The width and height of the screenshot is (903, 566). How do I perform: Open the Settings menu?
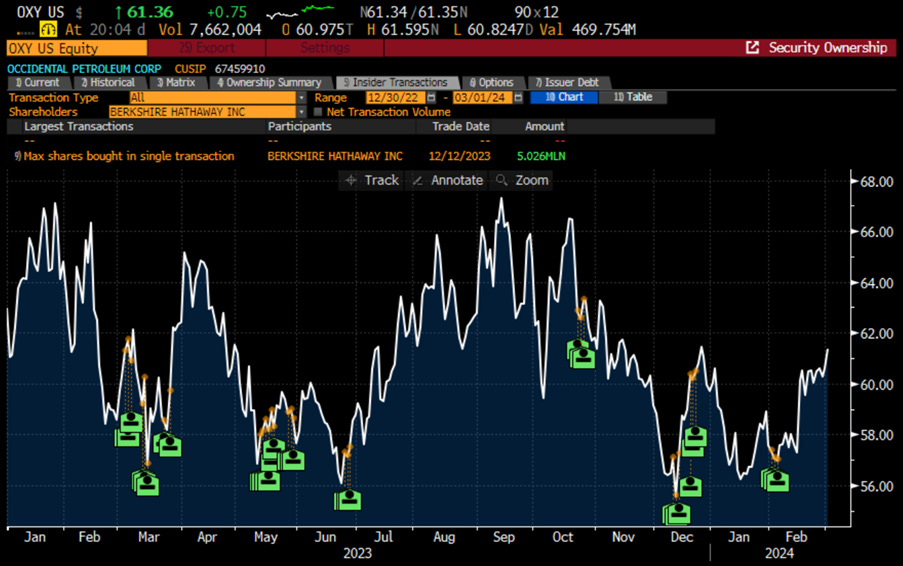(x=325, y=48)
